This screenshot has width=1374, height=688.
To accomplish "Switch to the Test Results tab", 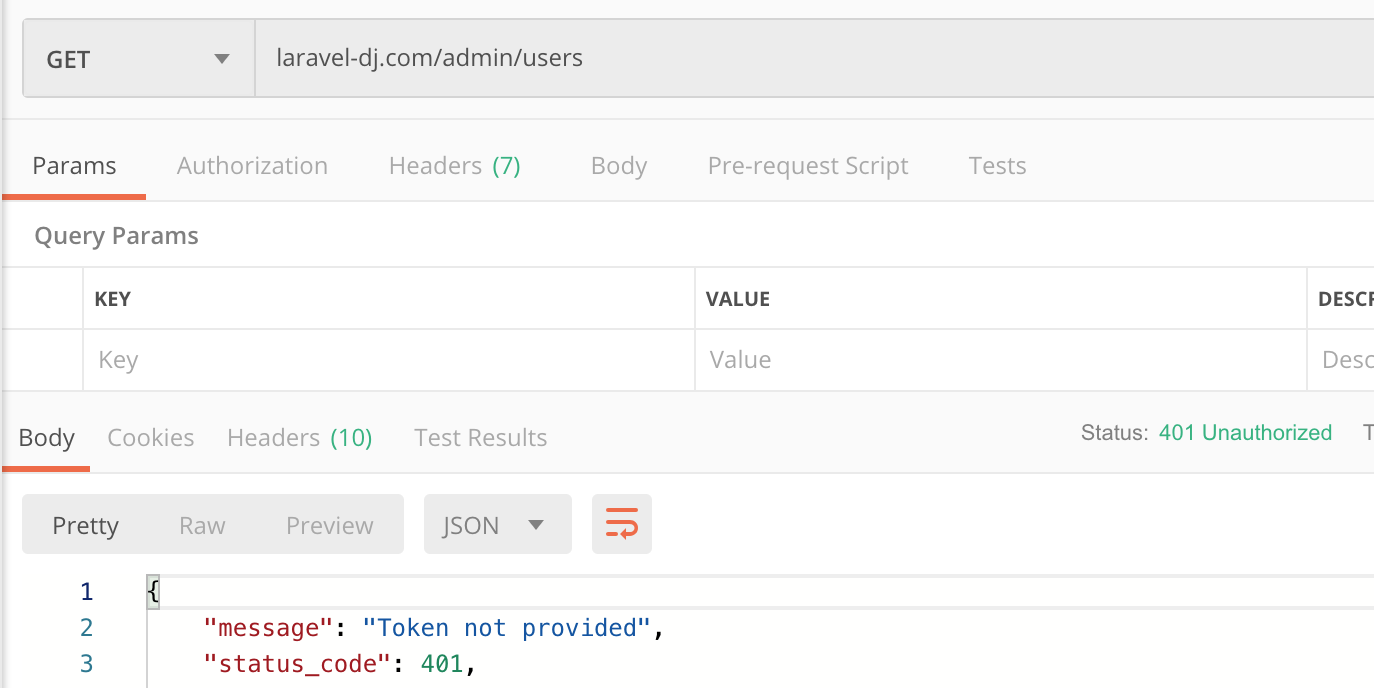I will (480, 438).
